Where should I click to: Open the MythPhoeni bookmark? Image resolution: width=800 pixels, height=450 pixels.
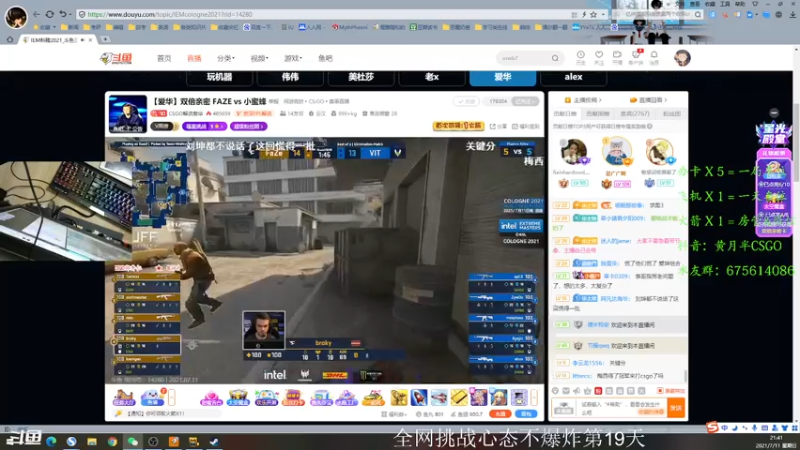(x=350, y=27)
